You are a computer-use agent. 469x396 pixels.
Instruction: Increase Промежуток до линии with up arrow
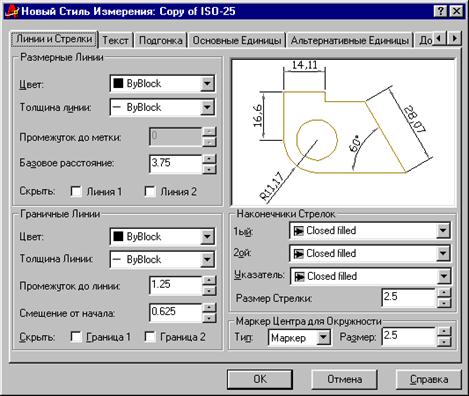pos(209,280)
